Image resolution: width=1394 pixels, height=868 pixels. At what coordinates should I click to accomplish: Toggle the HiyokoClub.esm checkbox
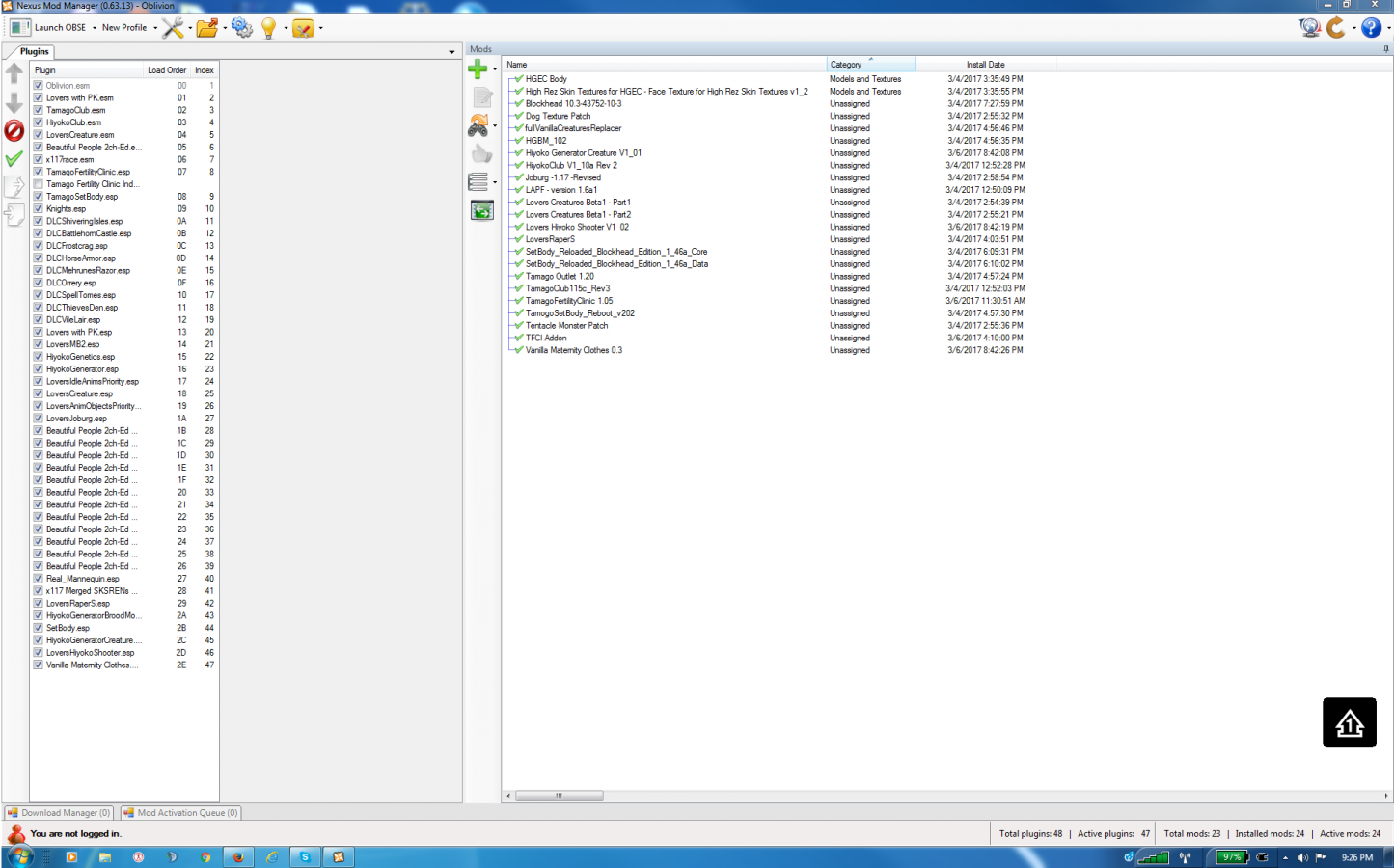[38, 122]
